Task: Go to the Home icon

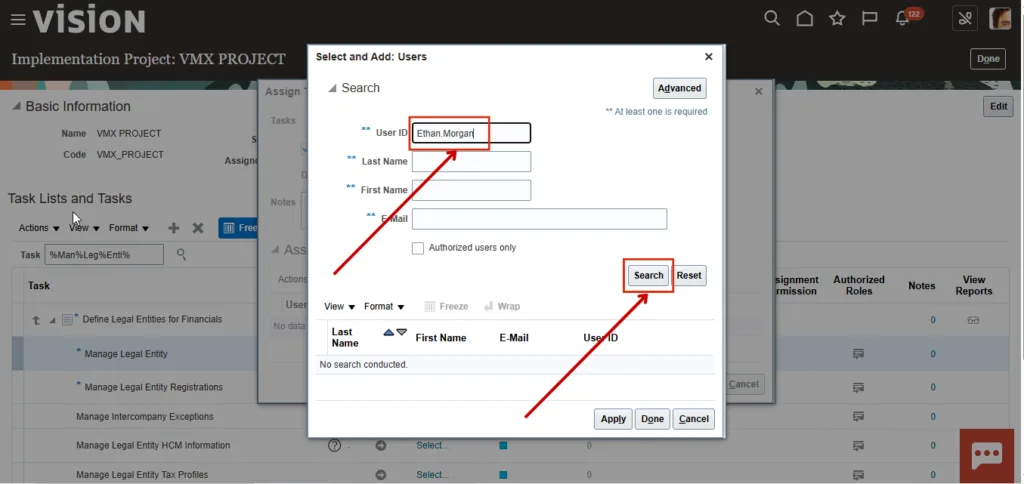Action: pos(804,19)
